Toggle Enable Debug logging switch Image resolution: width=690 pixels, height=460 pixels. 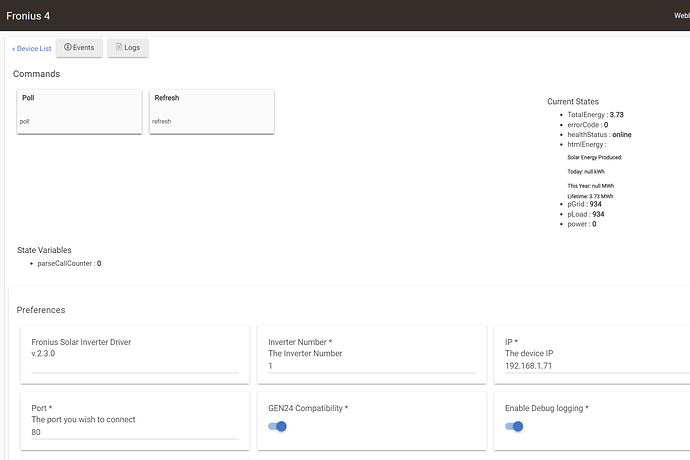[x=514, y=426]
